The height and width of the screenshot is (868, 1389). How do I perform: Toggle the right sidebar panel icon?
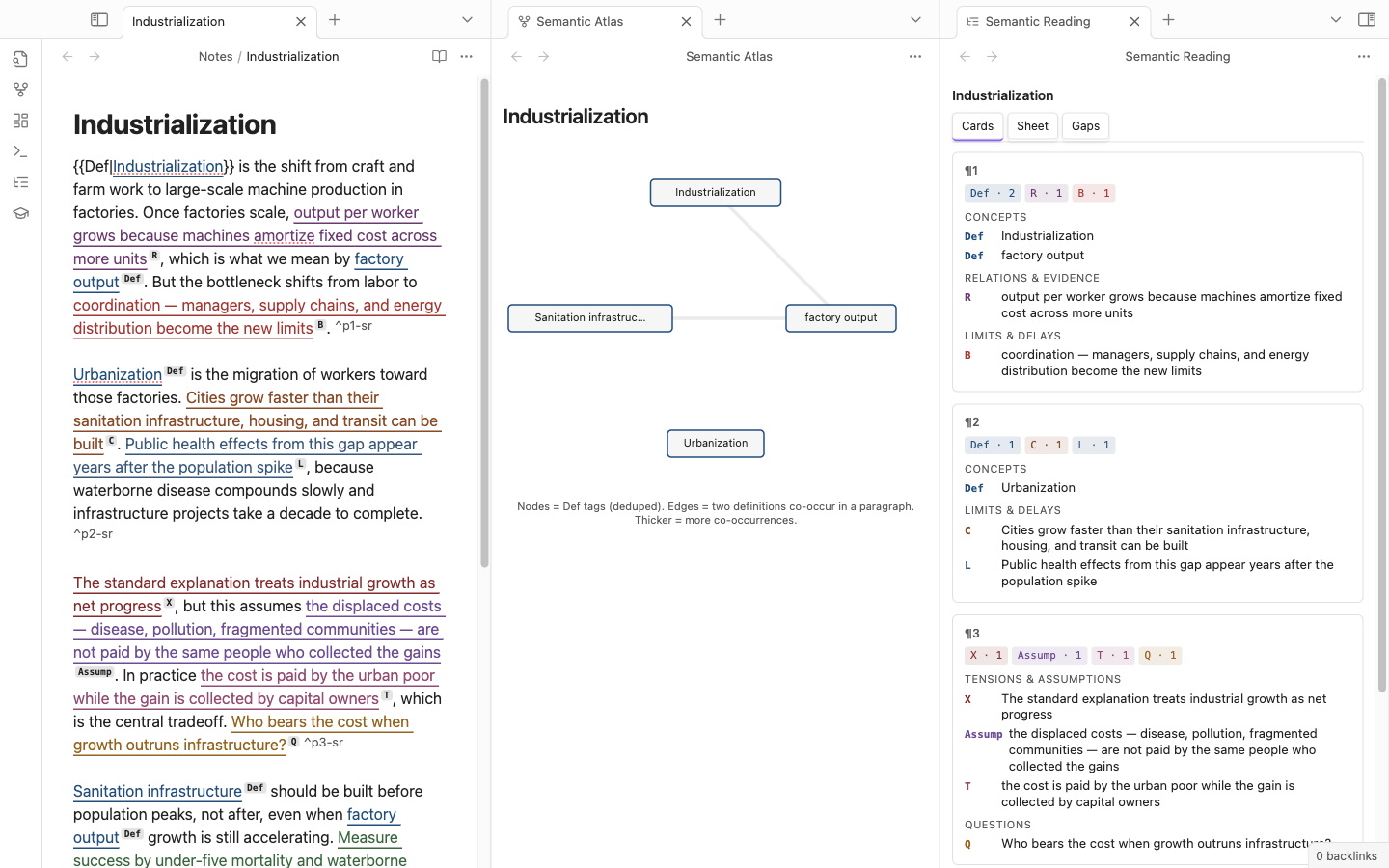[1366, 19]
